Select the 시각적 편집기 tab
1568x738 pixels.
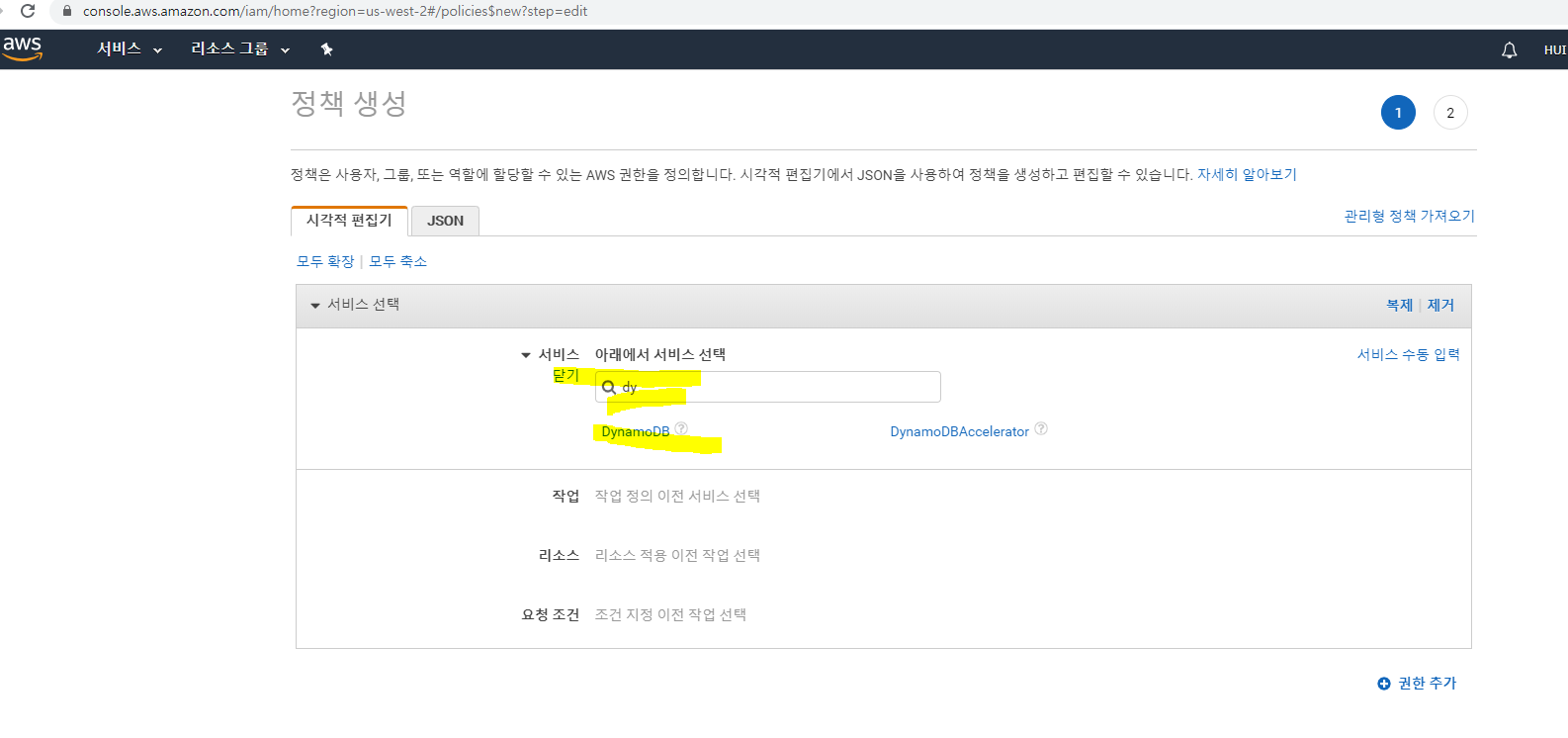[349, 221]
